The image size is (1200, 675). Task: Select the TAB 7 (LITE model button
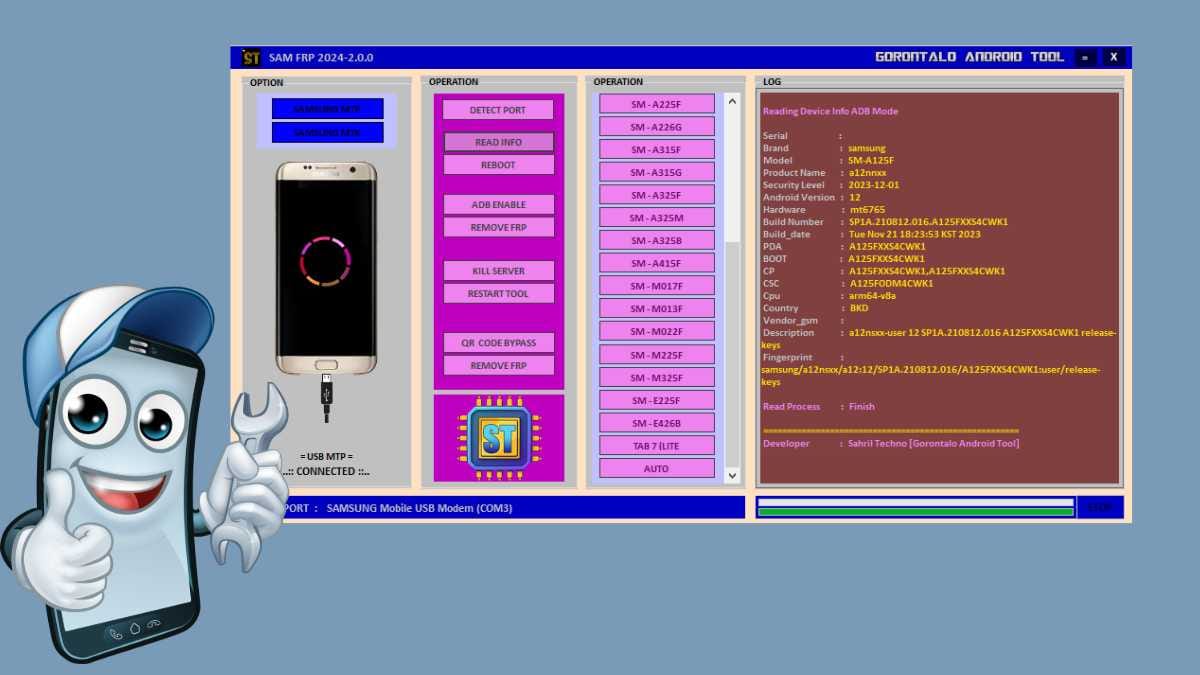click(x=656, y=446)
